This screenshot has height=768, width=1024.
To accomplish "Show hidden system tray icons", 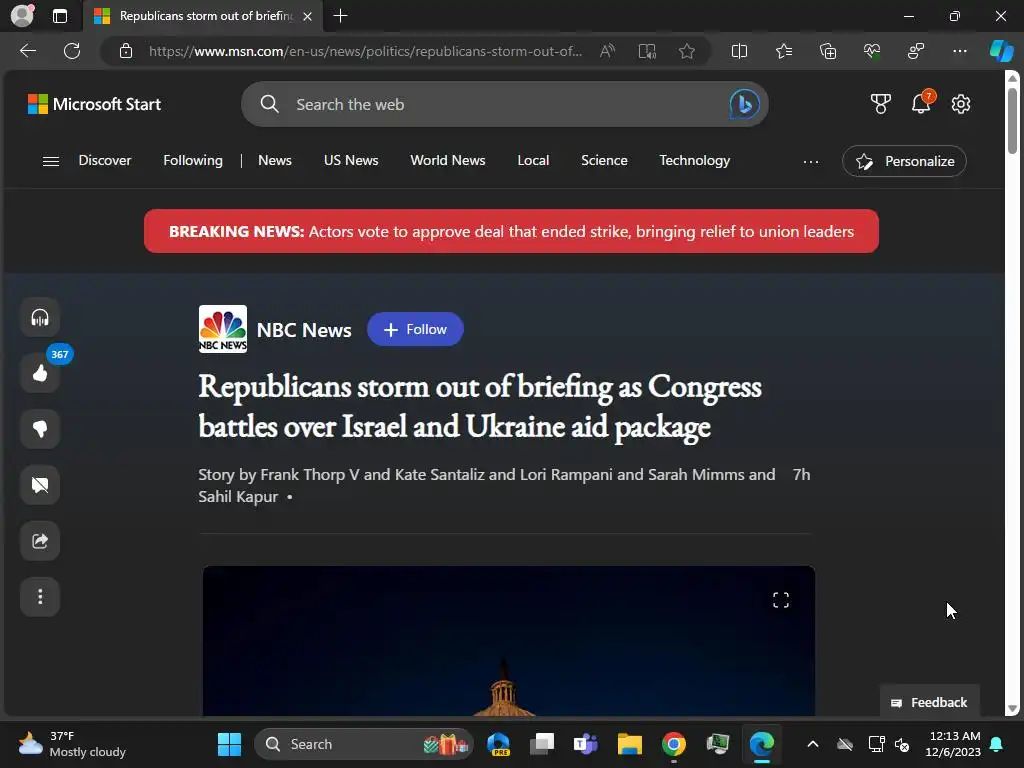I will (813, 744).
